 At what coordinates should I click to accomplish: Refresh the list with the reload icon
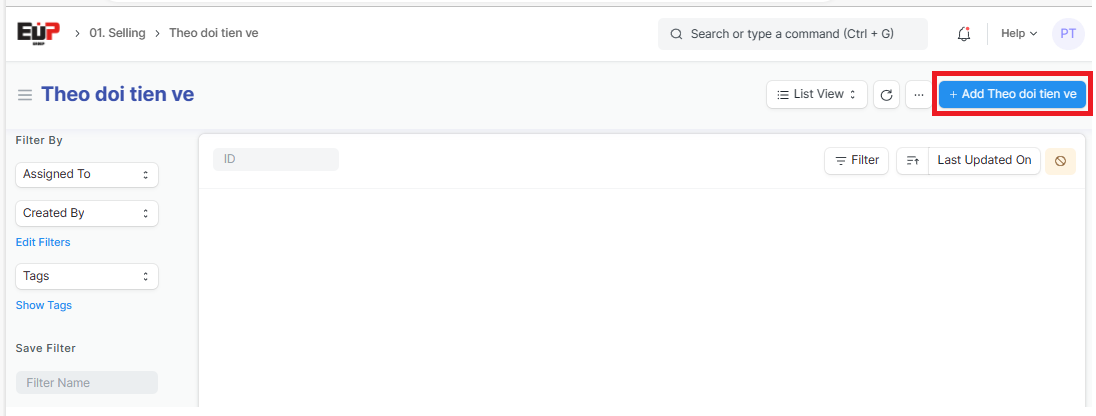pos(886,95)
